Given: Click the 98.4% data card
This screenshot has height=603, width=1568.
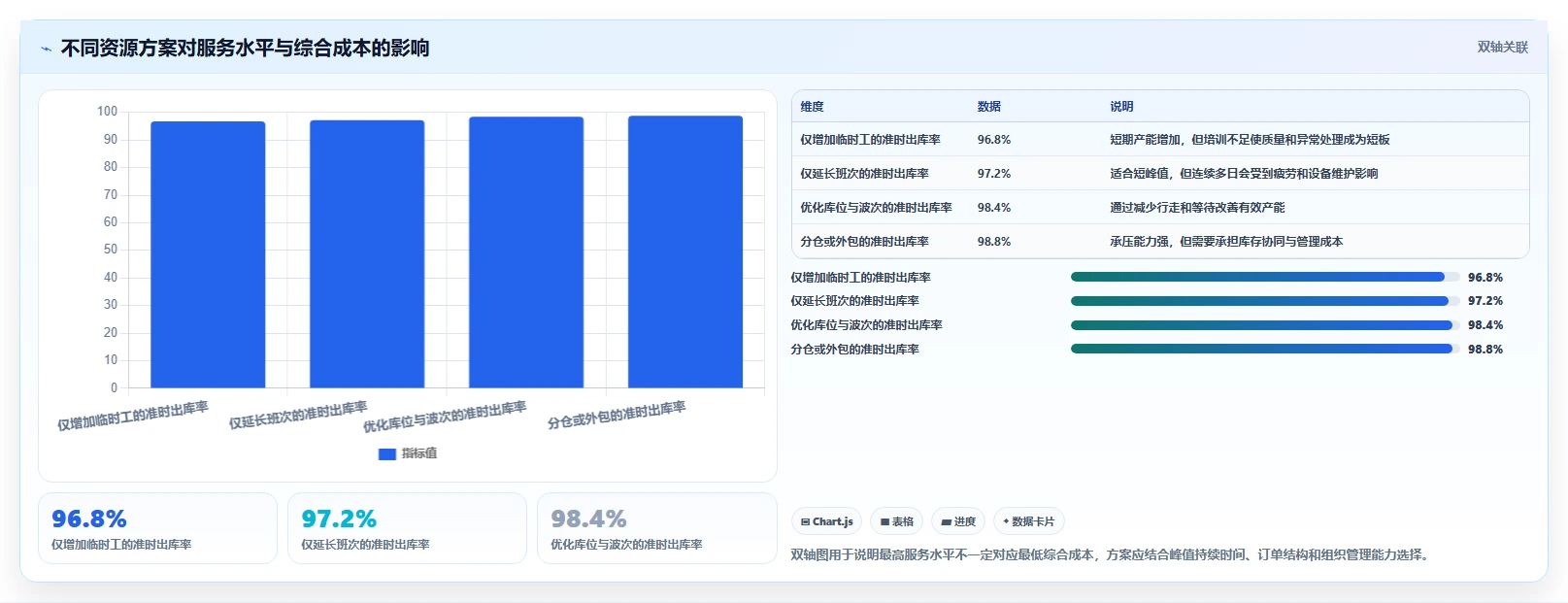Looking at the screenshot, I should [x=656, y=528].
